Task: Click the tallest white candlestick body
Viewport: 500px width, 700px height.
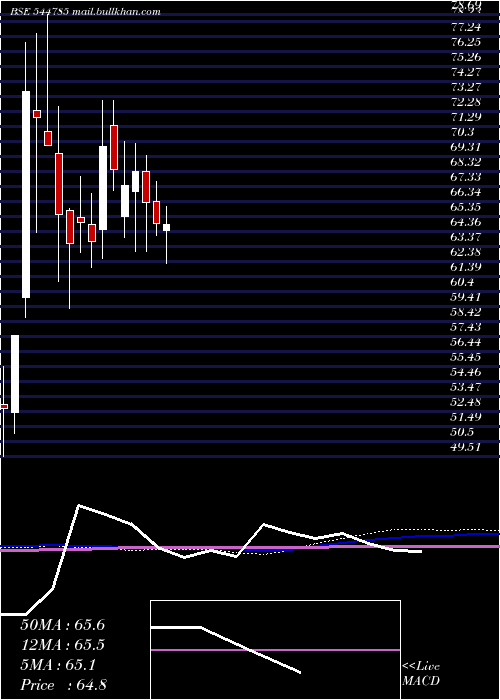Action: [26, 194]
